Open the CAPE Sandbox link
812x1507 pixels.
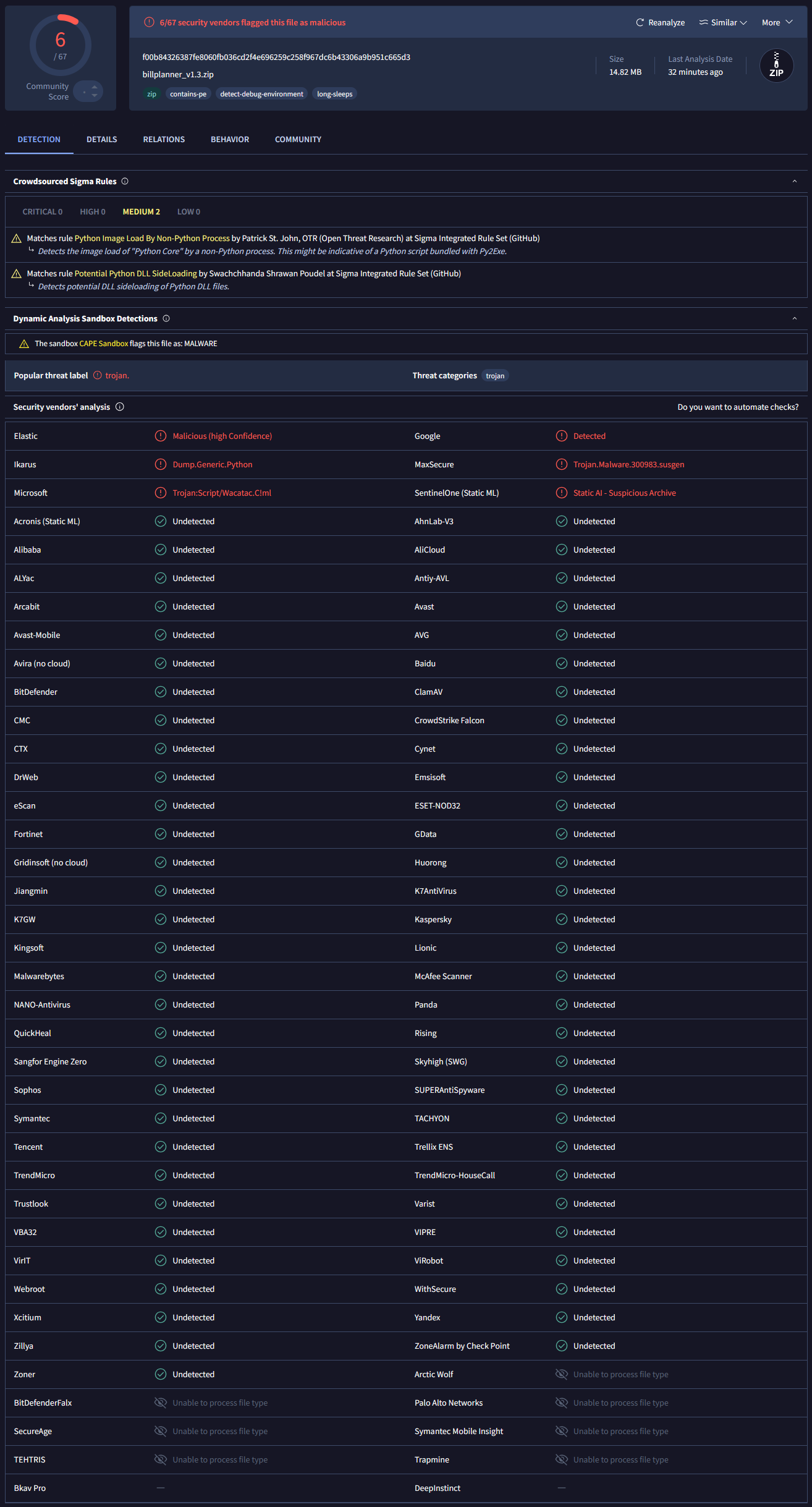(104, 344)
